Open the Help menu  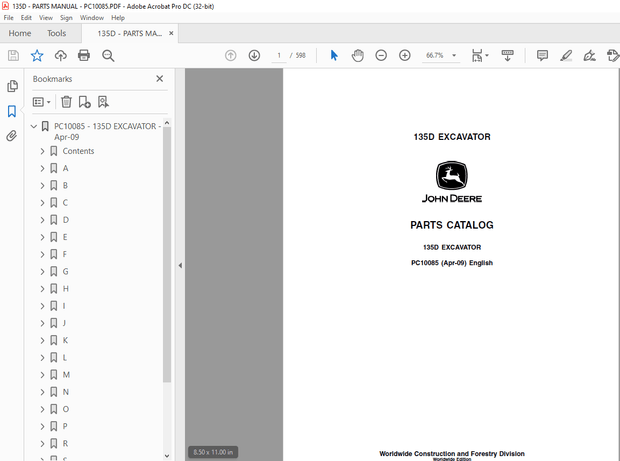[118, 18]
